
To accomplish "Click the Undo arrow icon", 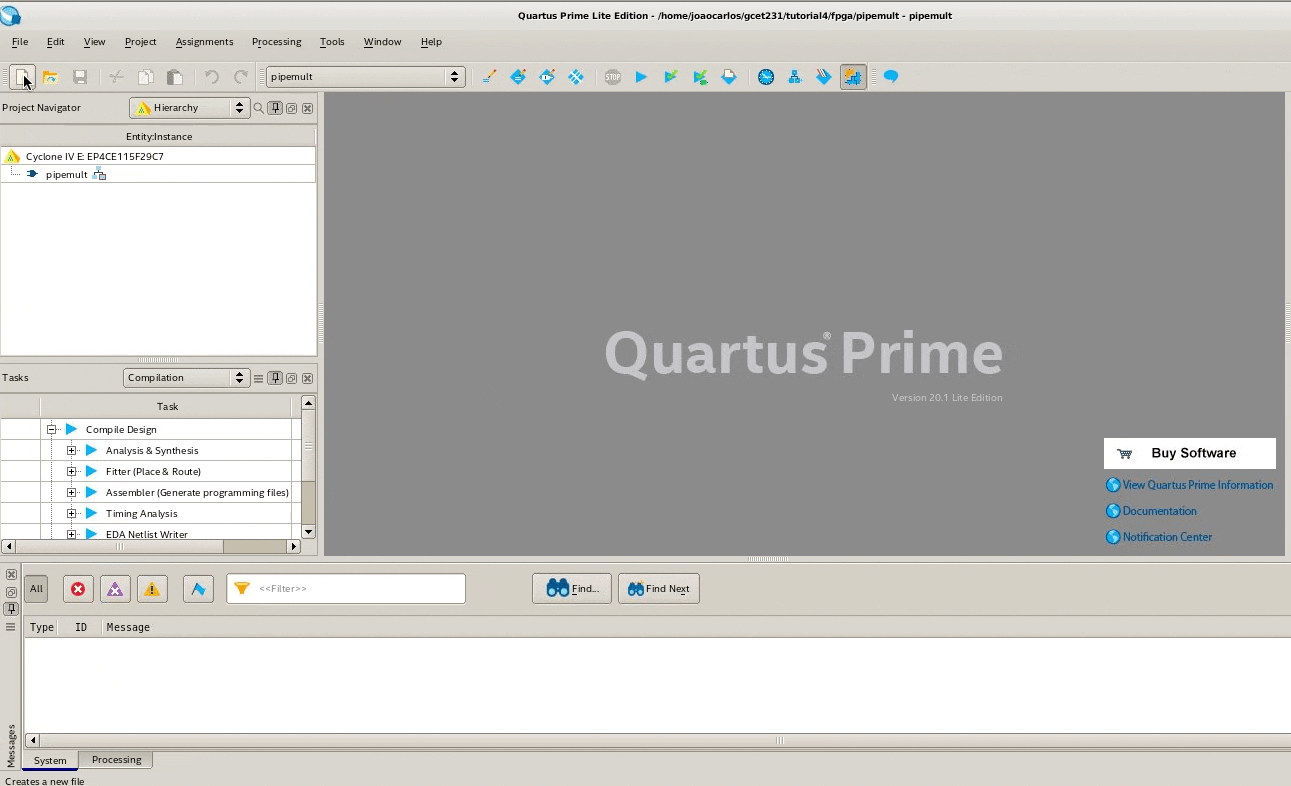I will pyautogui.click(x=211, y=77).
